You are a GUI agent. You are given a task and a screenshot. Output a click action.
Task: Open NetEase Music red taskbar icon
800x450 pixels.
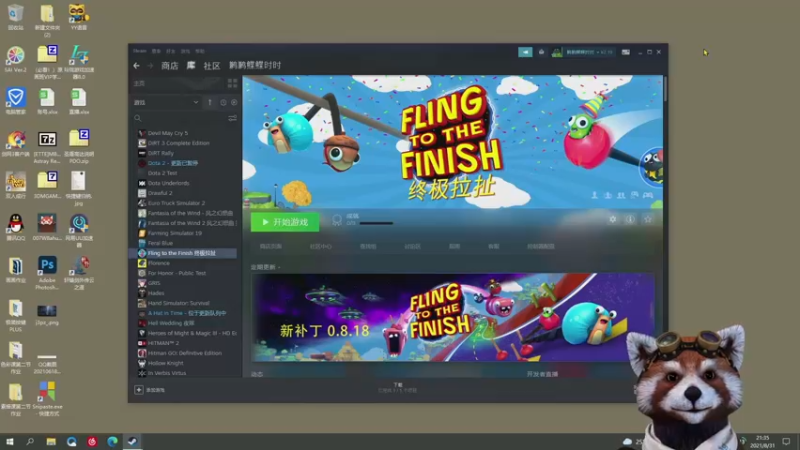coord(92,442)
